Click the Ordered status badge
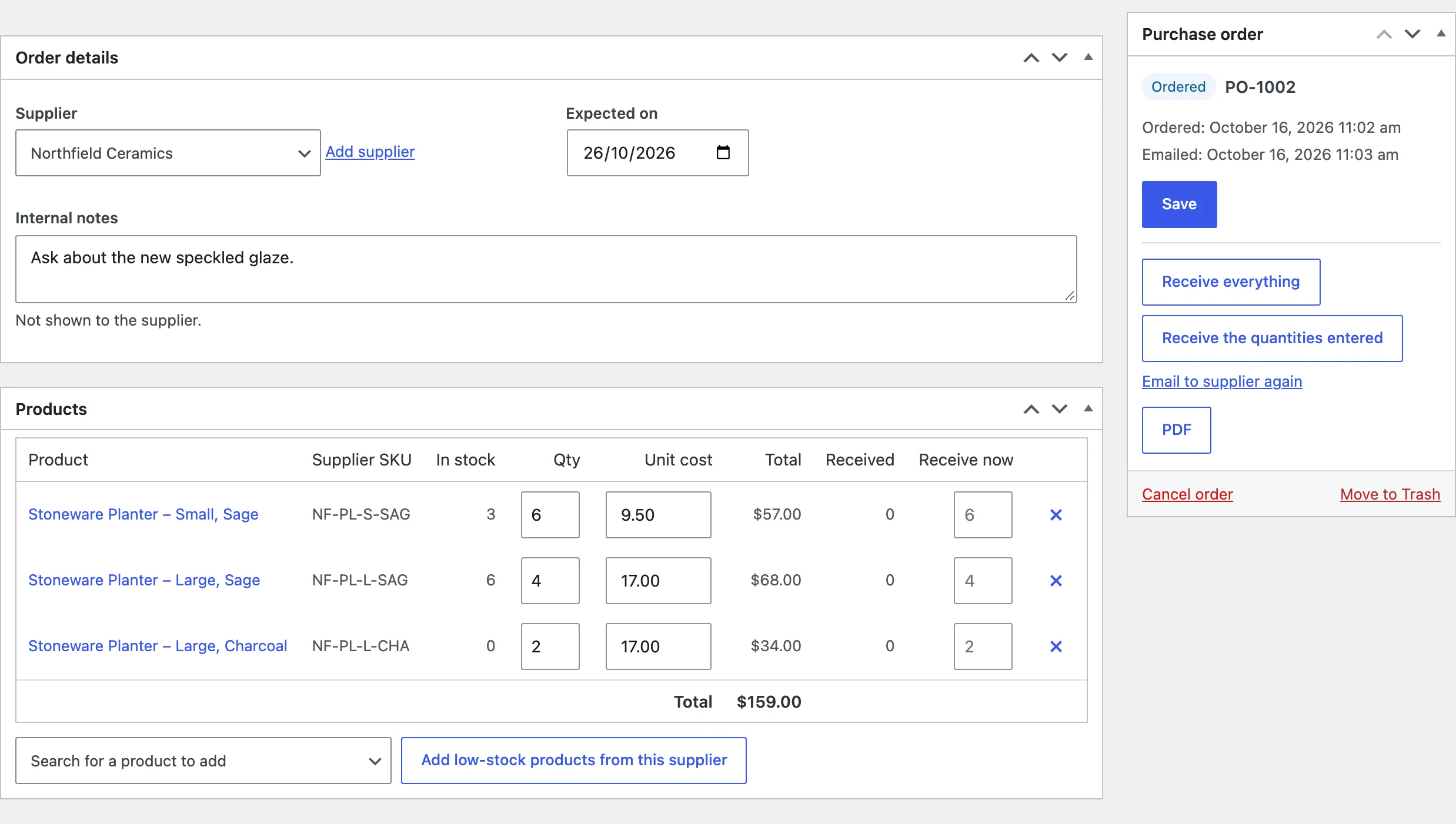1456x824 pixels. coord(1178,87)
